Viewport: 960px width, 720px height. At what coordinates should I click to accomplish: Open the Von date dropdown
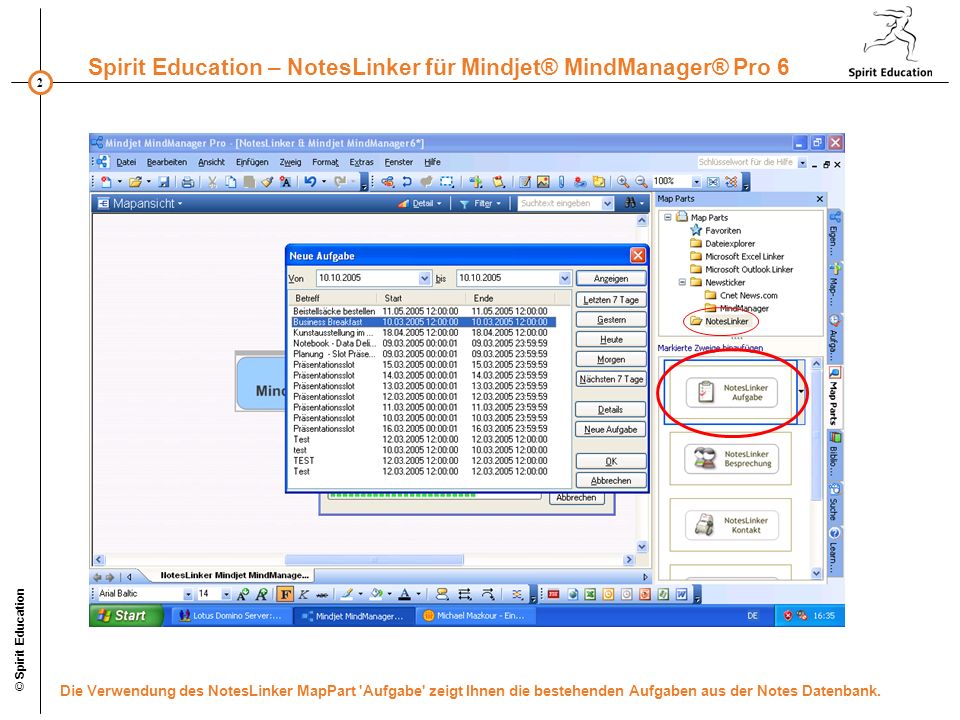pos(424,279)
